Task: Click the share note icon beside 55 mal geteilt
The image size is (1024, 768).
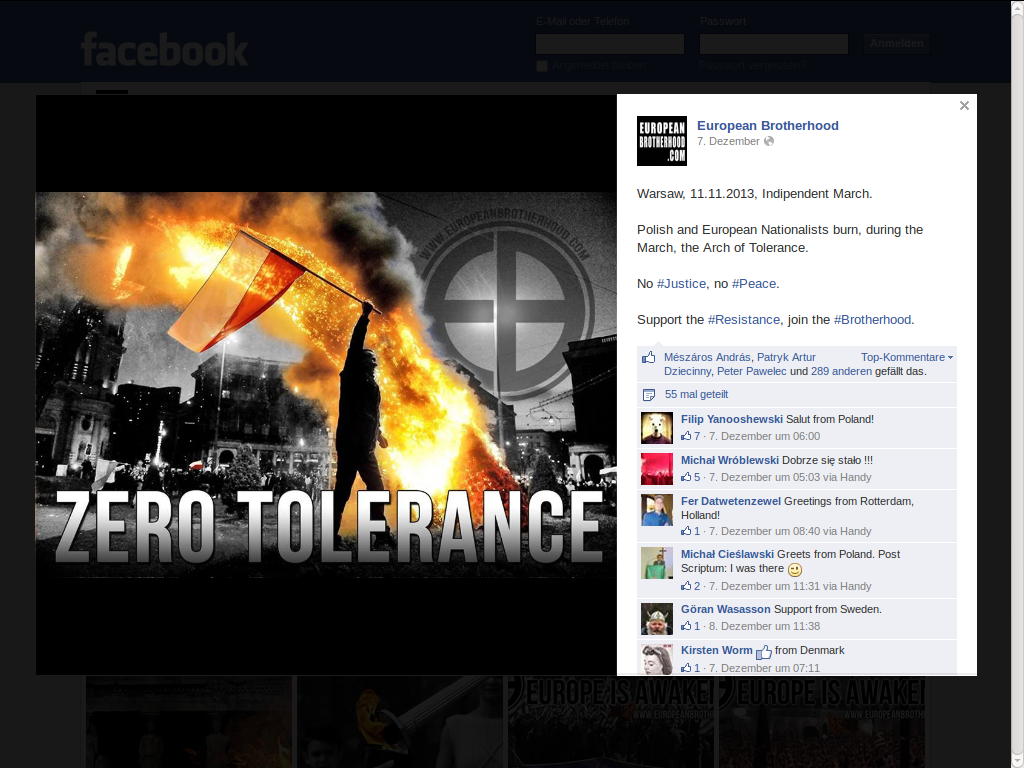Action: (648, 395)
